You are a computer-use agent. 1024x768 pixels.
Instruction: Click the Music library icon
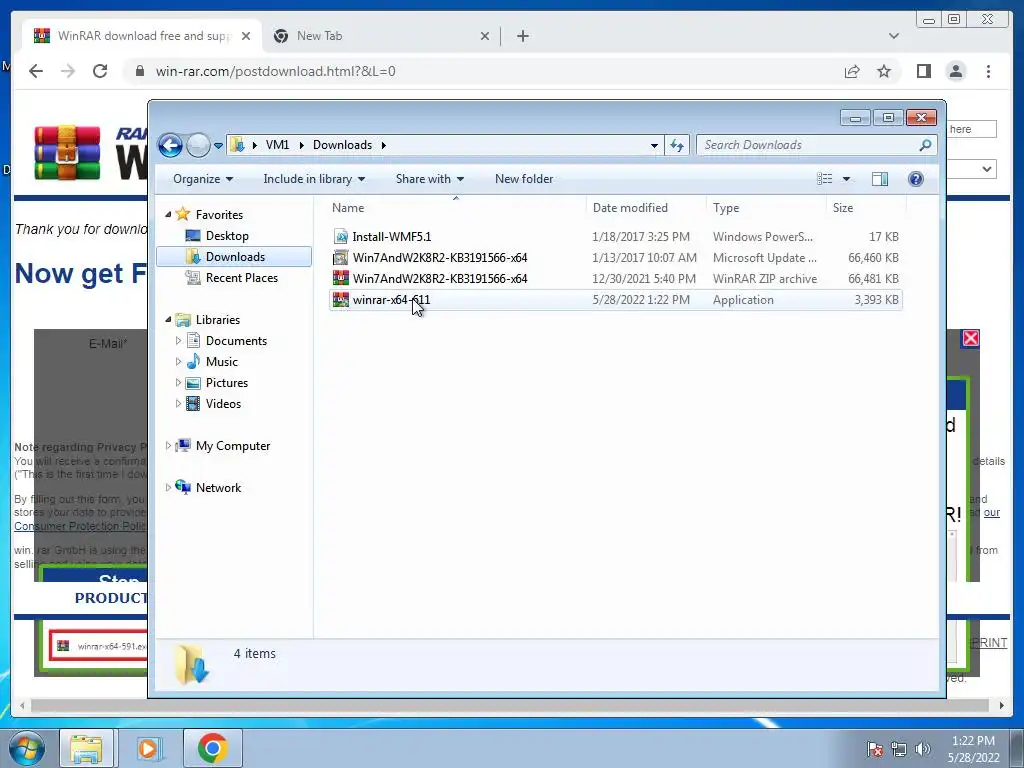coord(193,361)
